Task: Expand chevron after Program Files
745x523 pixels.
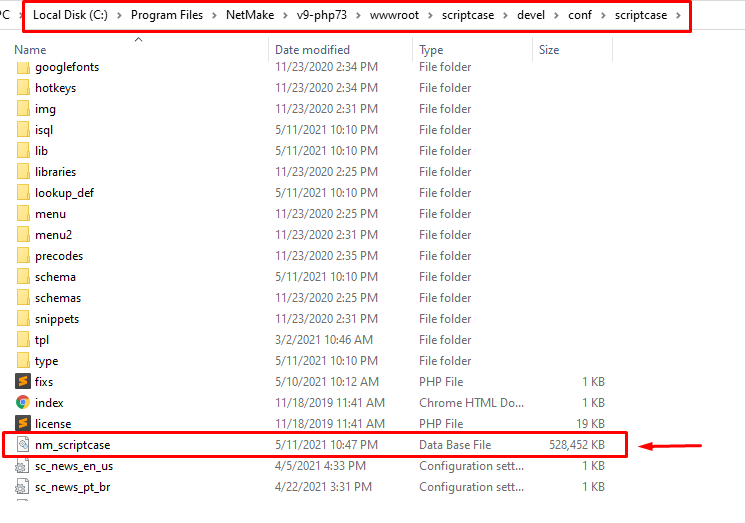Action: coord(215,16)
